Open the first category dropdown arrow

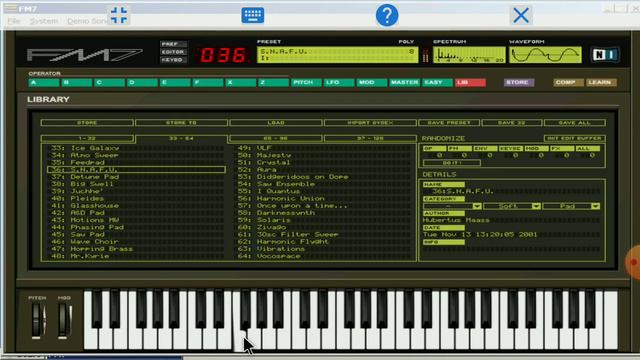click(476, 206)
